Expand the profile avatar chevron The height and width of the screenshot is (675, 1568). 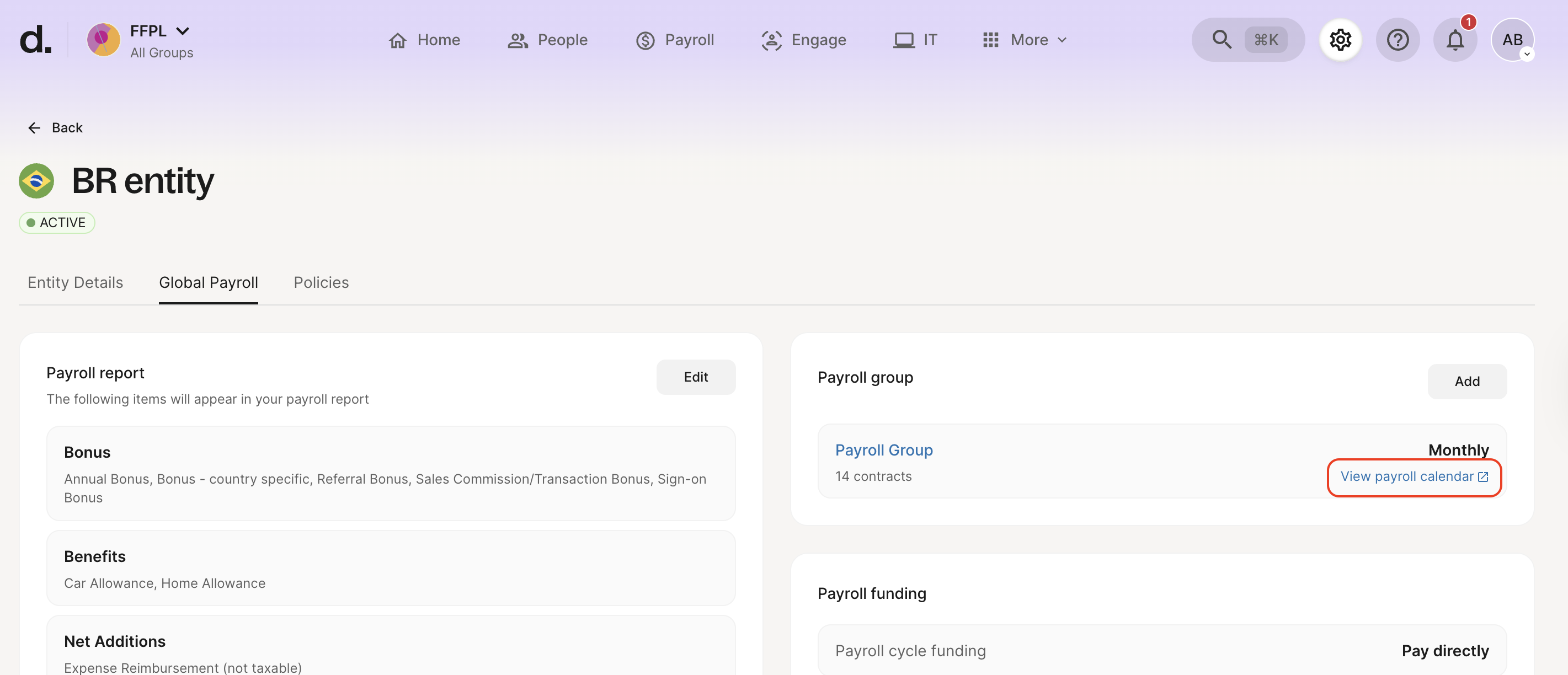click(1527, 54)
